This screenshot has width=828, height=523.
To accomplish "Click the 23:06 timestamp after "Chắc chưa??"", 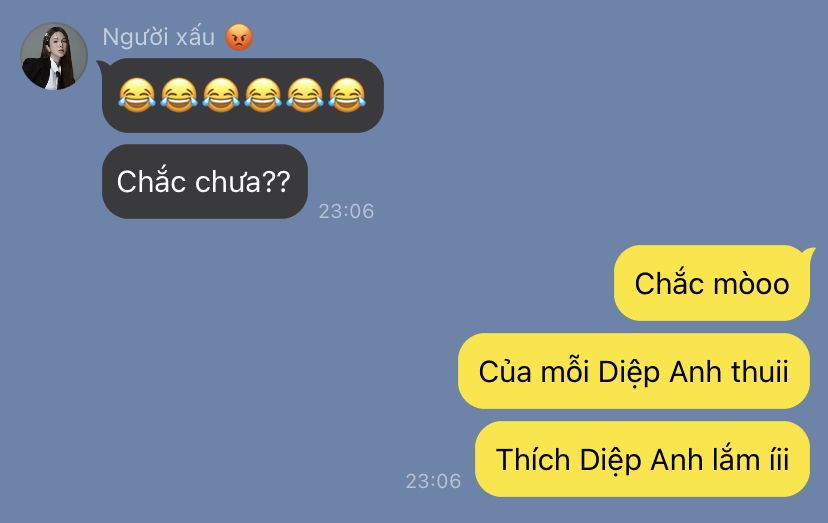I will pos(346,211).
